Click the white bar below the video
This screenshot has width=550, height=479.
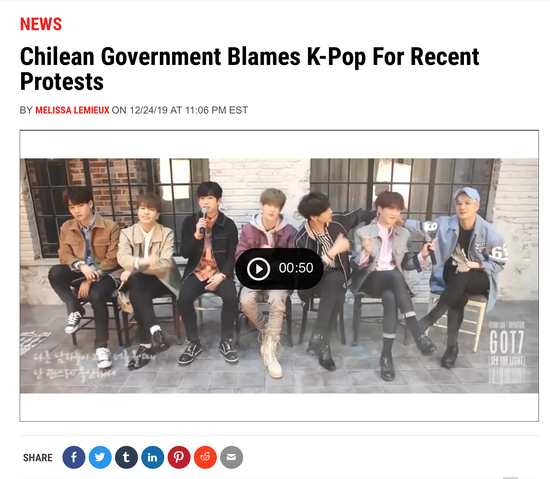coord(279,407)
